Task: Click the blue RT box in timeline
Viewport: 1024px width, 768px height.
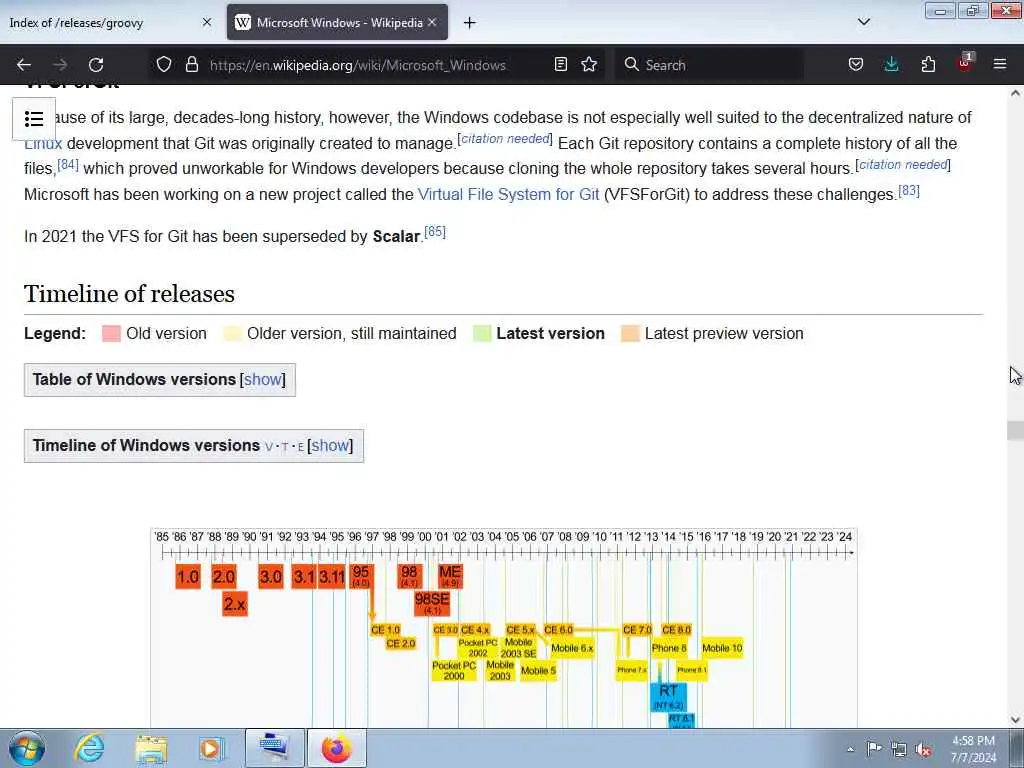Action: point(668,696)
